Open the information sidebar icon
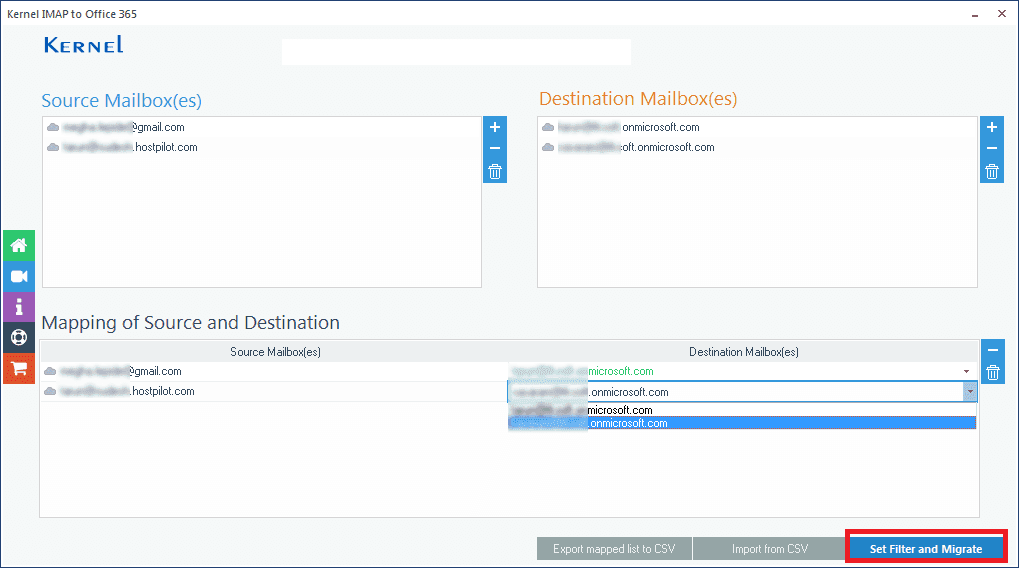Viewport: 1019px width, 568px height. [x=19, y=307]
